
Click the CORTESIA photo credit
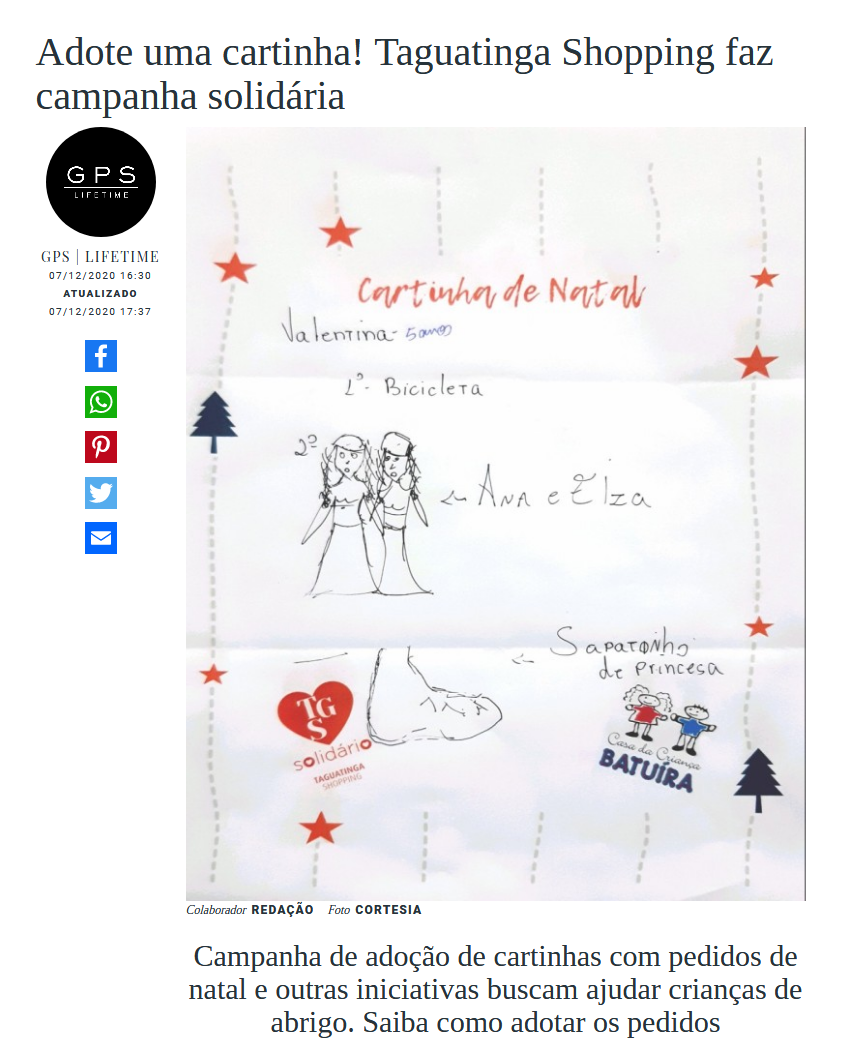(388, 910)
